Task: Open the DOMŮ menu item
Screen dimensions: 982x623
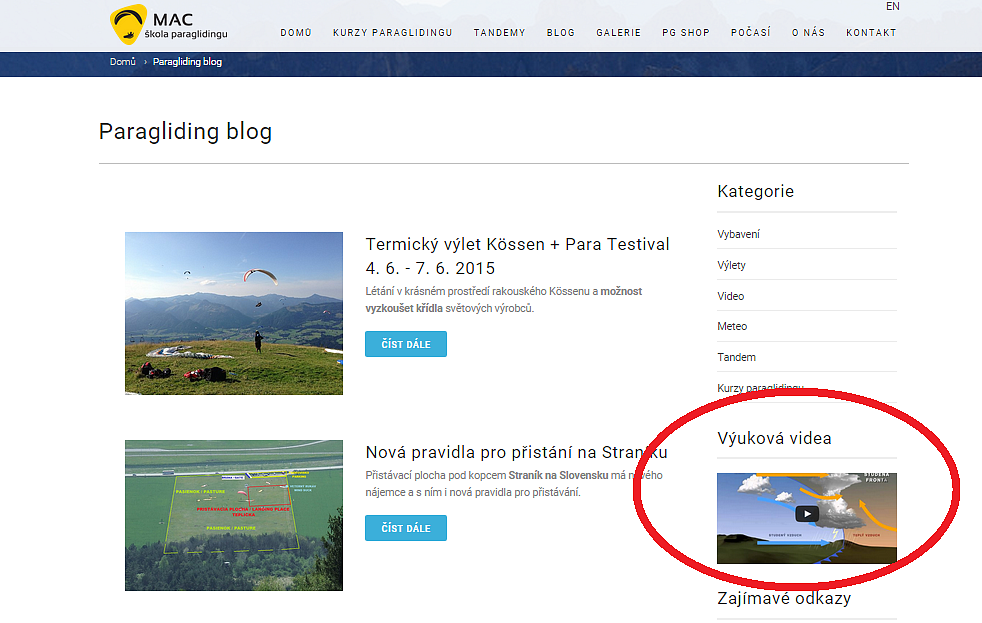Action: pos(296,33)
